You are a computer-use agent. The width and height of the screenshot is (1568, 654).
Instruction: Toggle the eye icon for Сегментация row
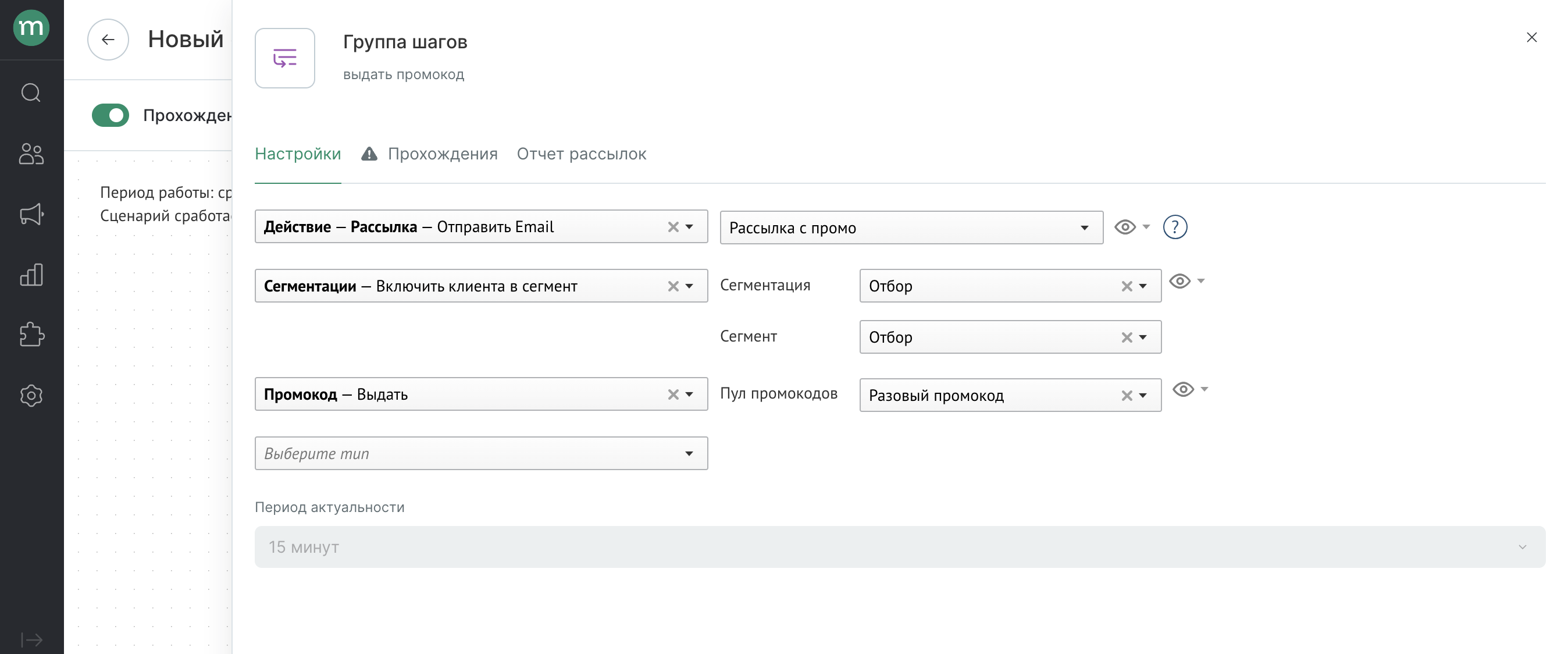click(1179, 282)
